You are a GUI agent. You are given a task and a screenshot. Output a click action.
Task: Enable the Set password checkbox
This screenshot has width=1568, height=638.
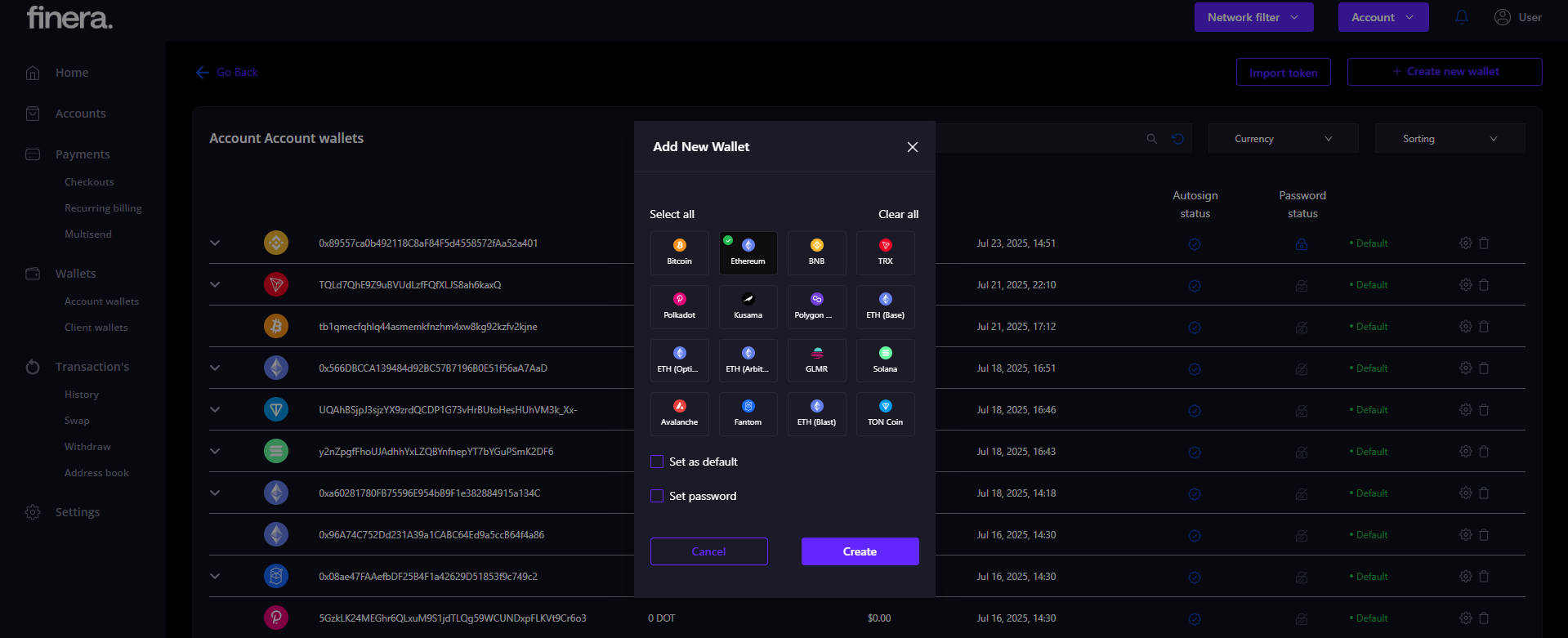pos(657,496)
